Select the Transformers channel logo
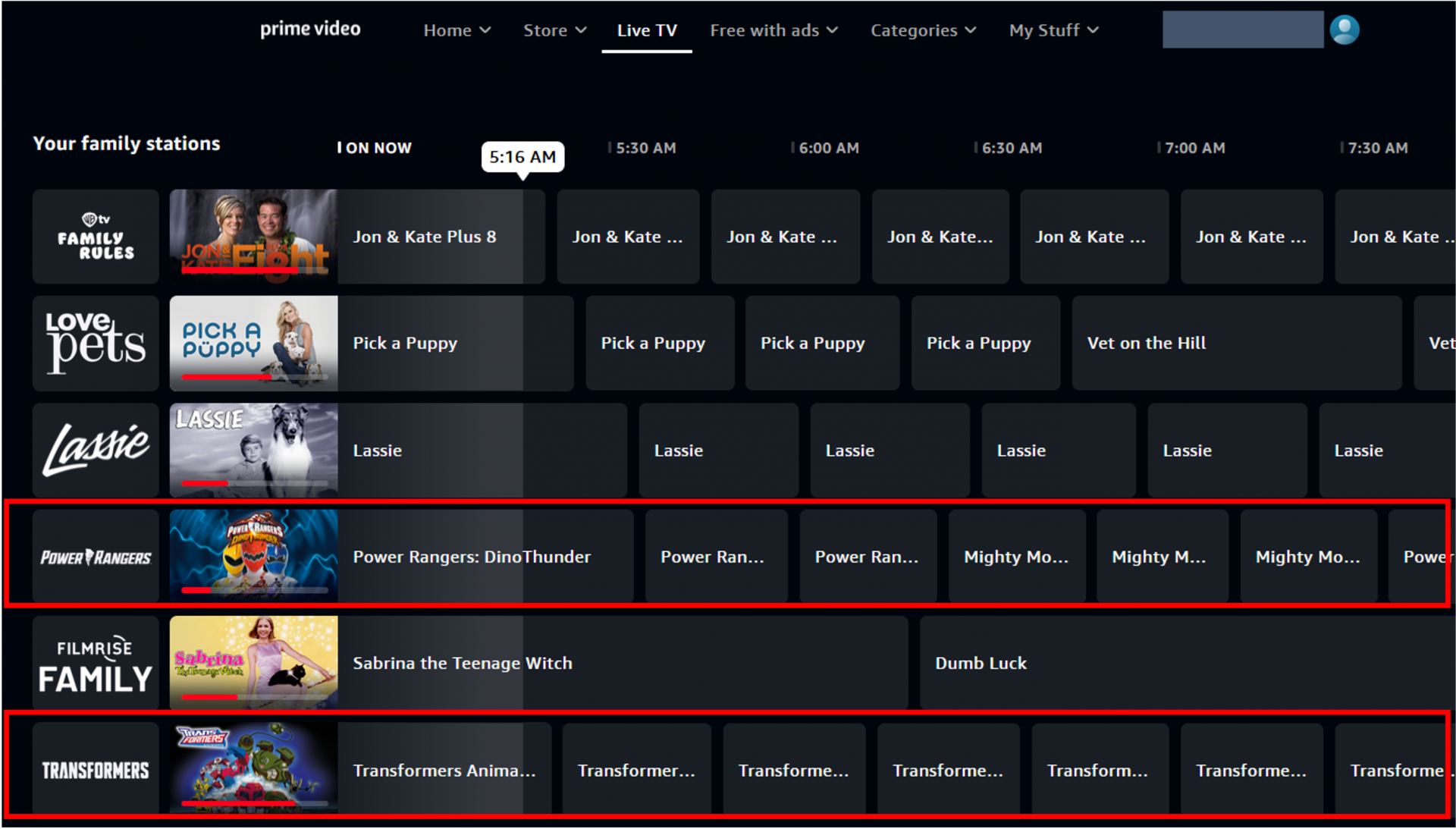Screen dimensions: 1456x829 (96, 770)
